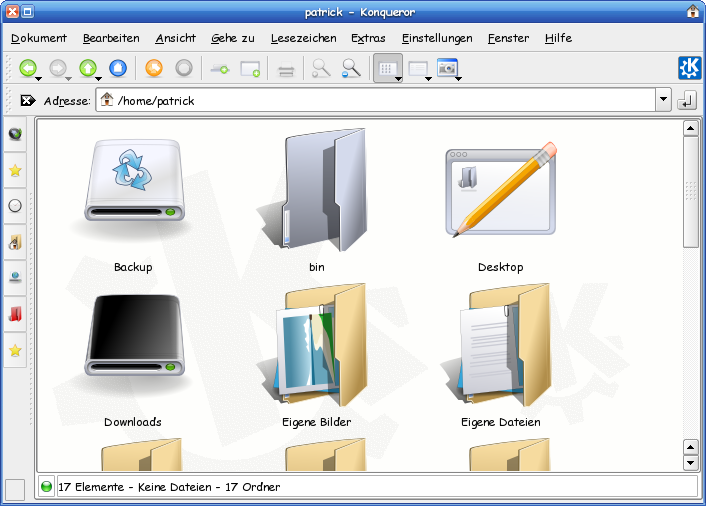Open the address bar history dropdown

pyautogui.click(x=663, y=100)
